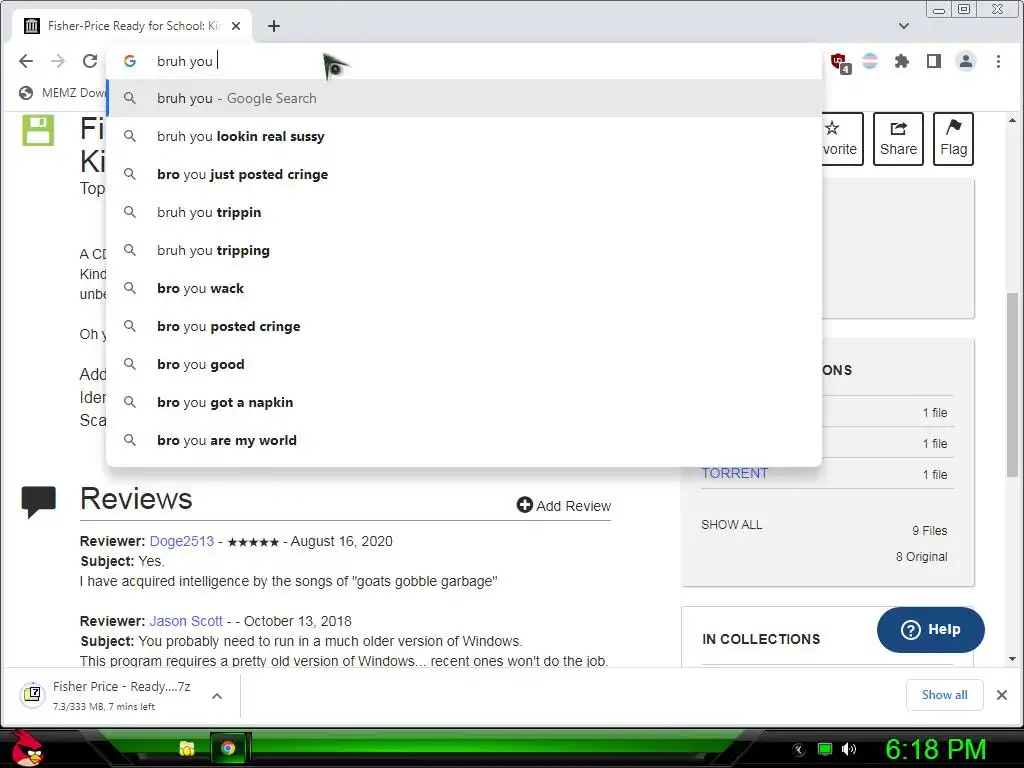The height and width of the screenshot is (768, 1024).
Task: Open a new tab with plus button
Action: pyautogui.click(x=274, y=26)
